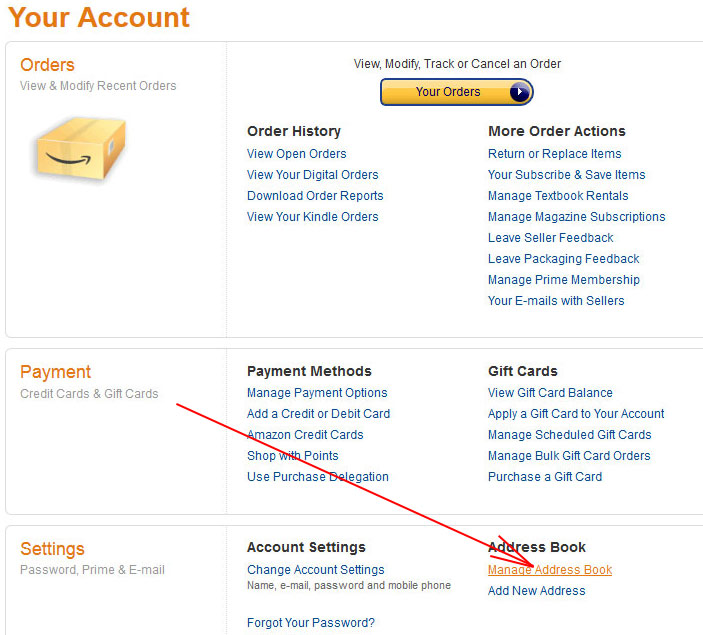
Task: Check View Gift Card Balance
Action: [x=550, y=393]
